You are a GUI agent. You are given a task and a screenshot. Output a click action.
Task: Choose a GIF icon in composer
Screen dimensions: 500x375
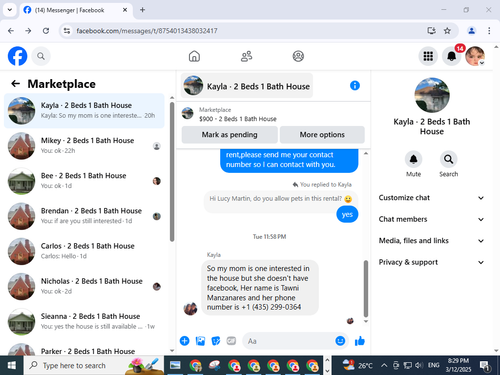(x=231, y=341)
